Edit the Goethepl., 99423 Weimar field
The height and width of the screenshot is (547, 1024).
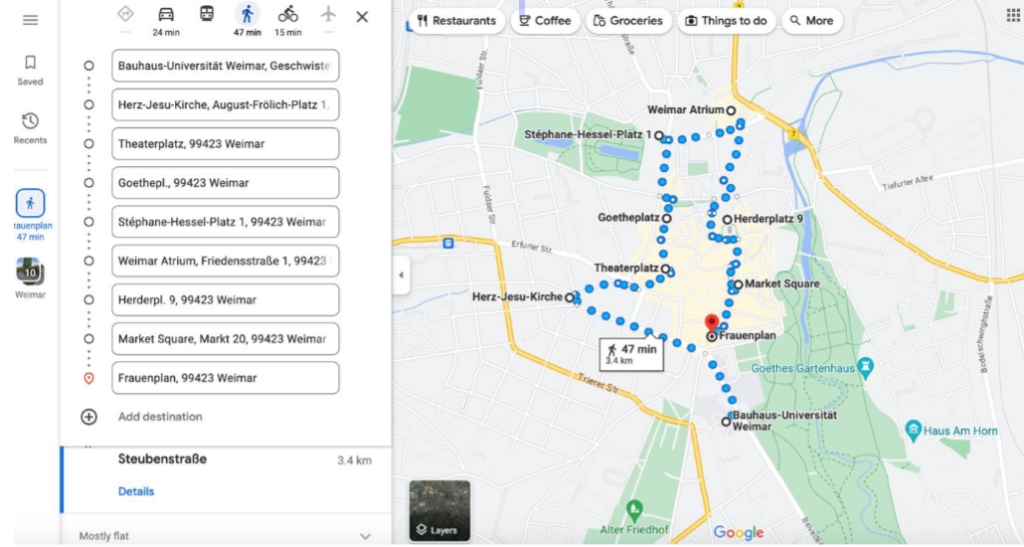pos(225,183)
